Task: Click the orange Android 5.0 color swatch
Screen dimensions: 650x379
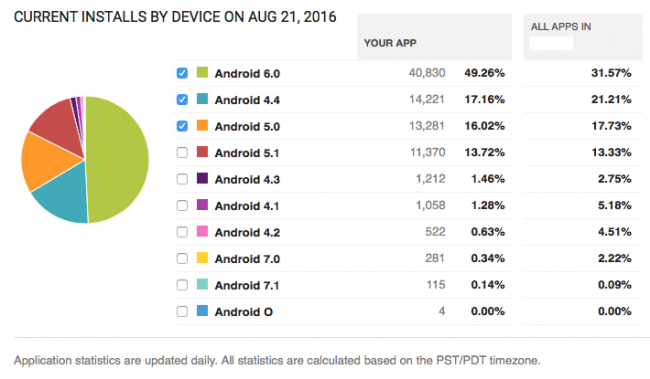Action: tap(202, 125)
